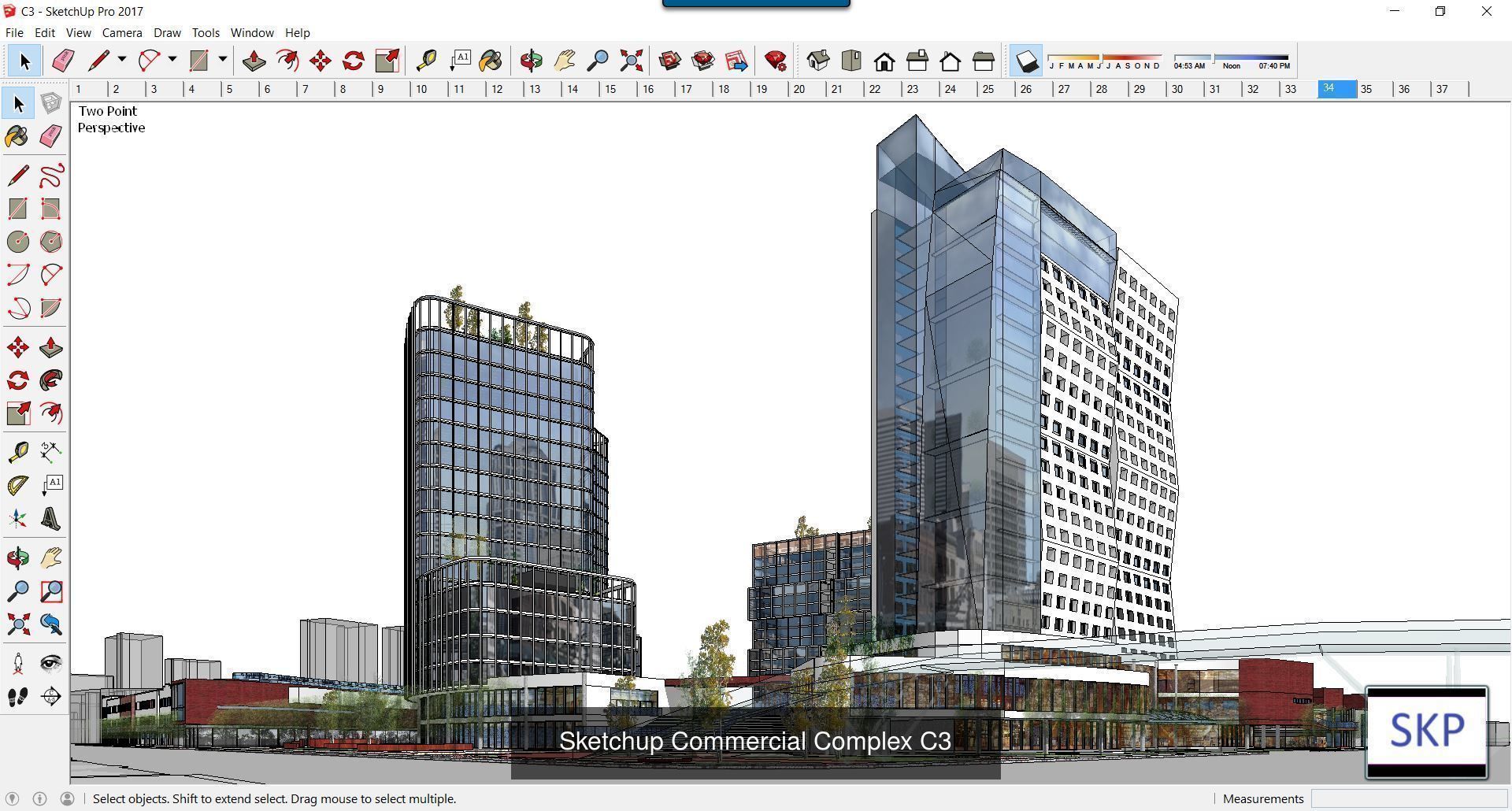Activate the Circle tool
This screenshot has height=811, width=1512.
click(18, 242)
